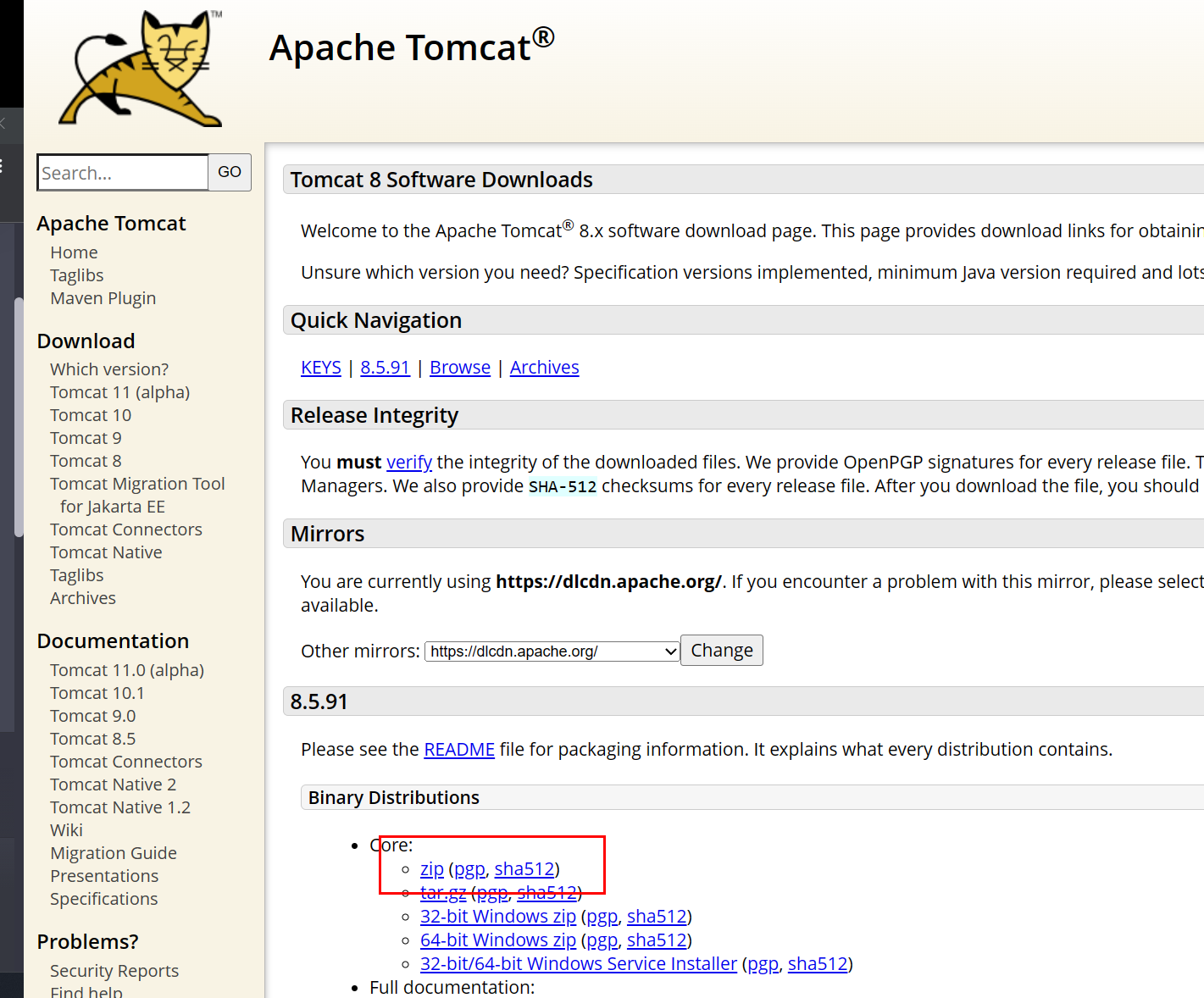Open Tomcat Connectors under Download section
Image resolution: width=1204 pixels, height=998 pixels.
coord(126,529)
